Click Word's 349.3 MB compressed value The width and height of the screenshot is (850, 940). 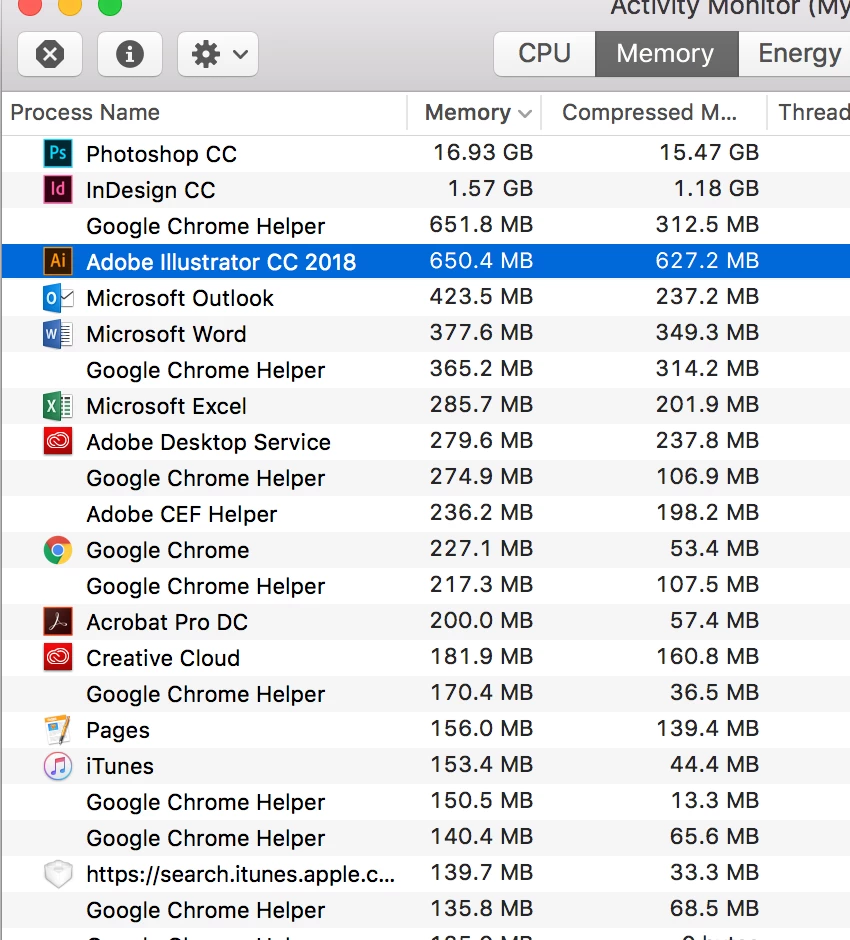point(707,332)
